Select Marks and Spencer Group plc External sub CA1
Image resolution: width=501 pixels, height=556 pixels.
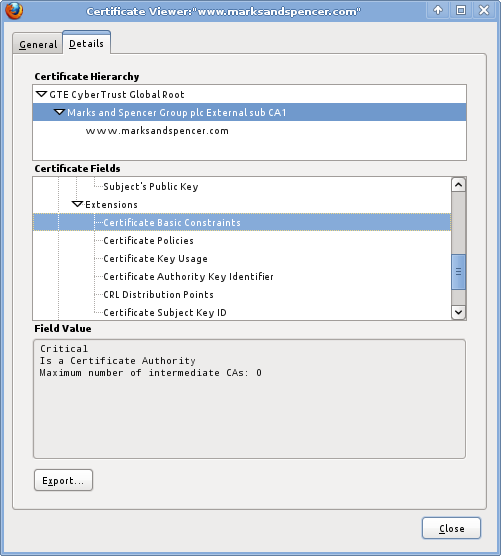(249, 112)
